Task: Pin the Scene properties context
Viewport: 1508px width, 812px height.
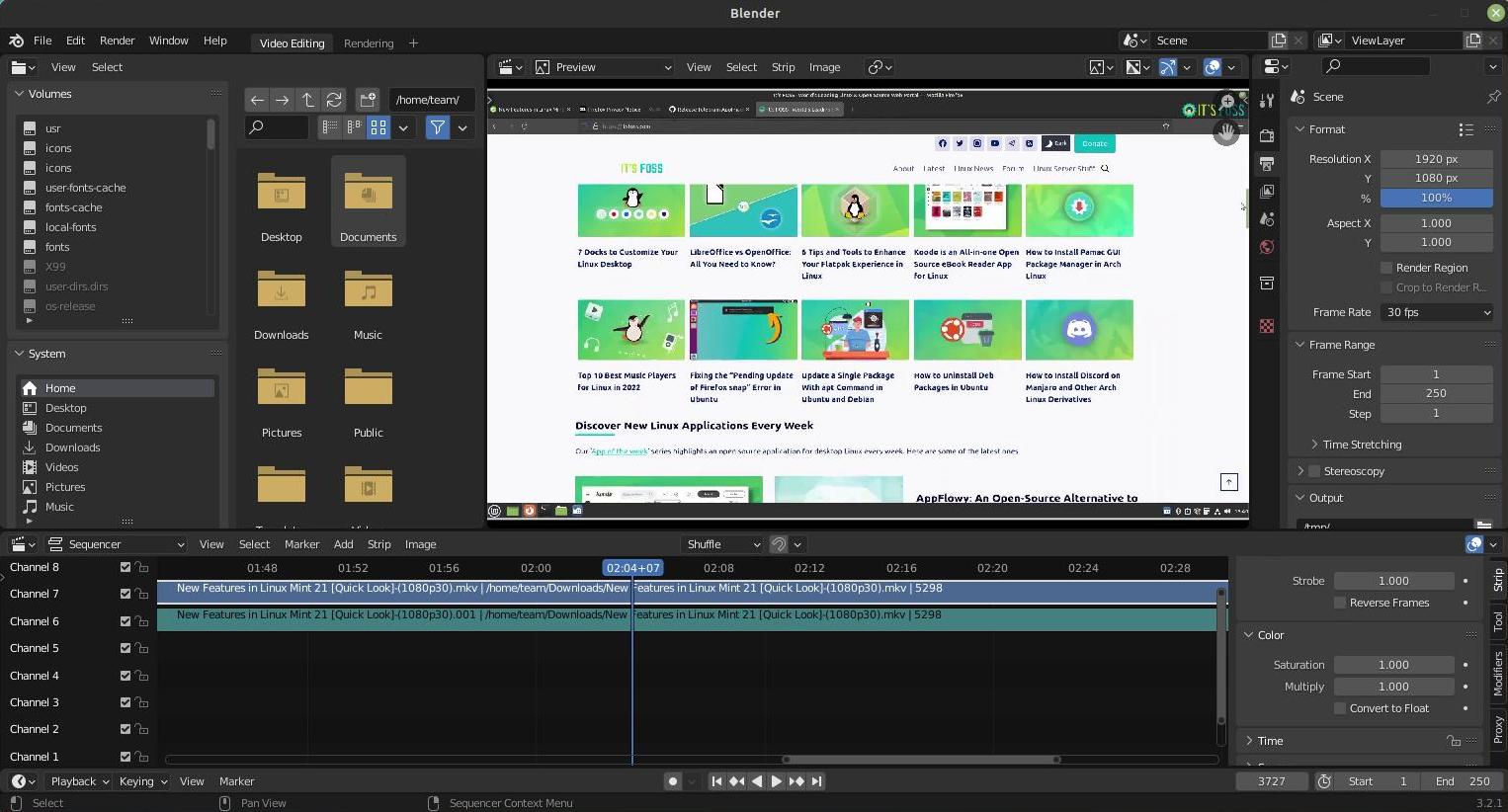Action: [x=1493, y=97]
